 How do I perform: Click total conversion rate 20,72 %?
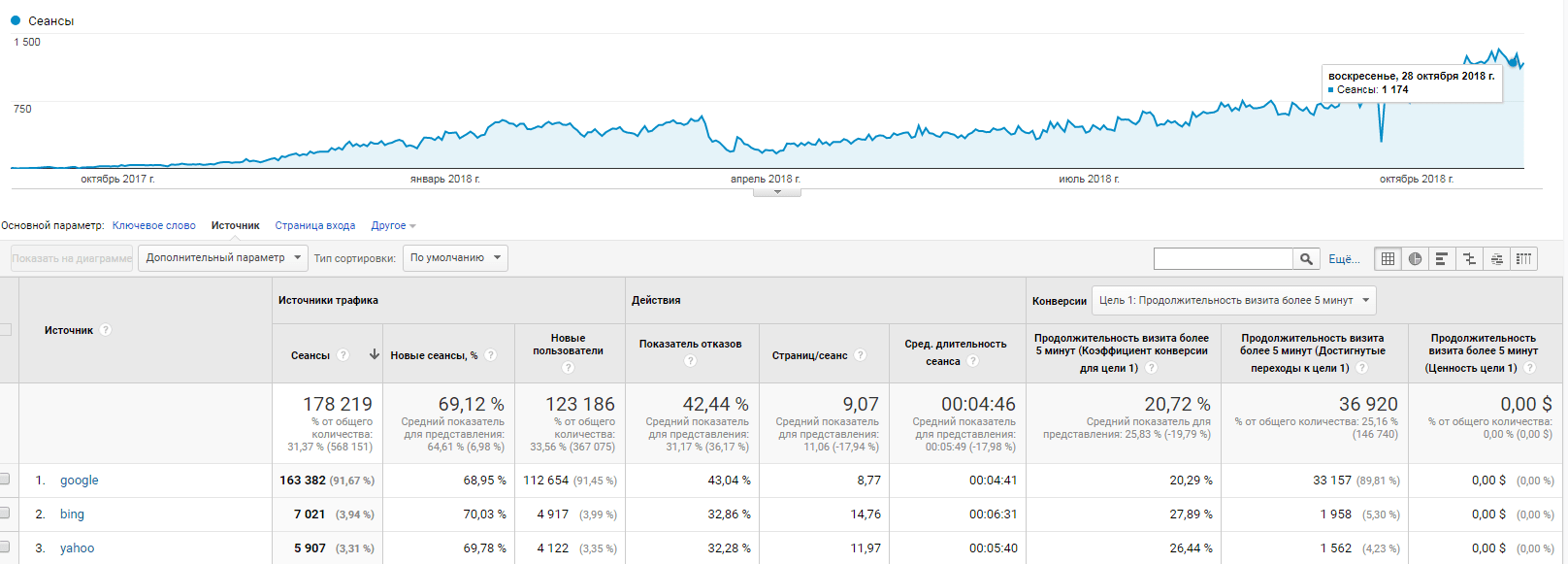[x=1177, y=404]
